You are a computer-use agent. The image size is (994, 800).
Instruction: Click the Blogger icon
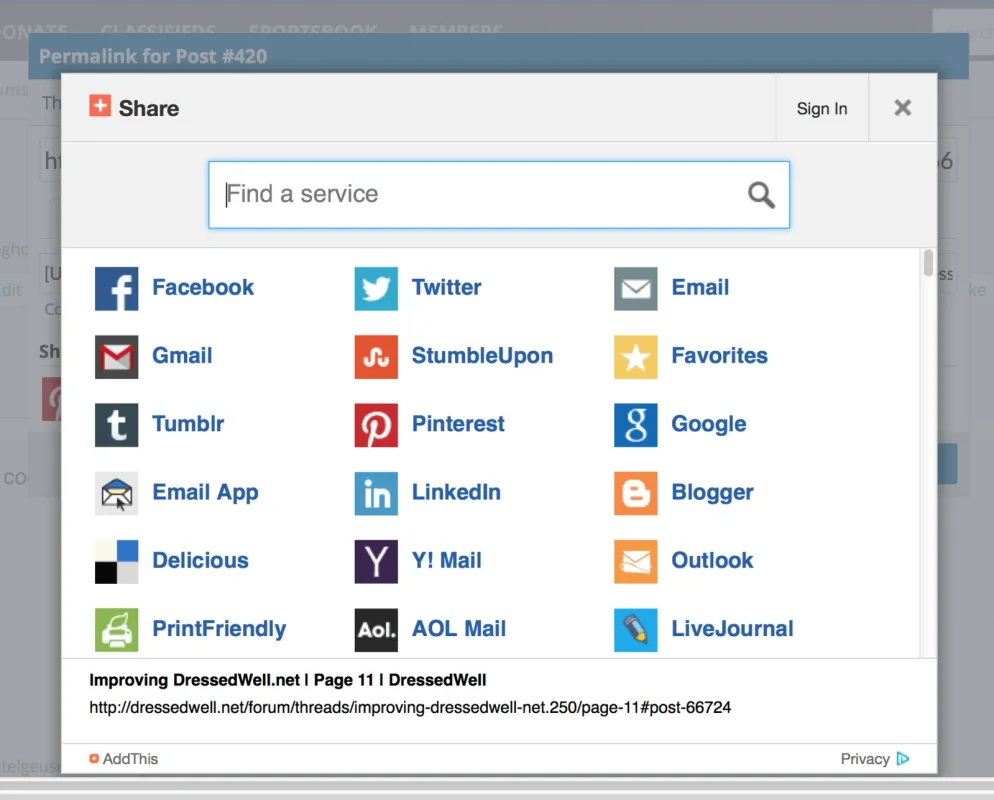(636, 493)
